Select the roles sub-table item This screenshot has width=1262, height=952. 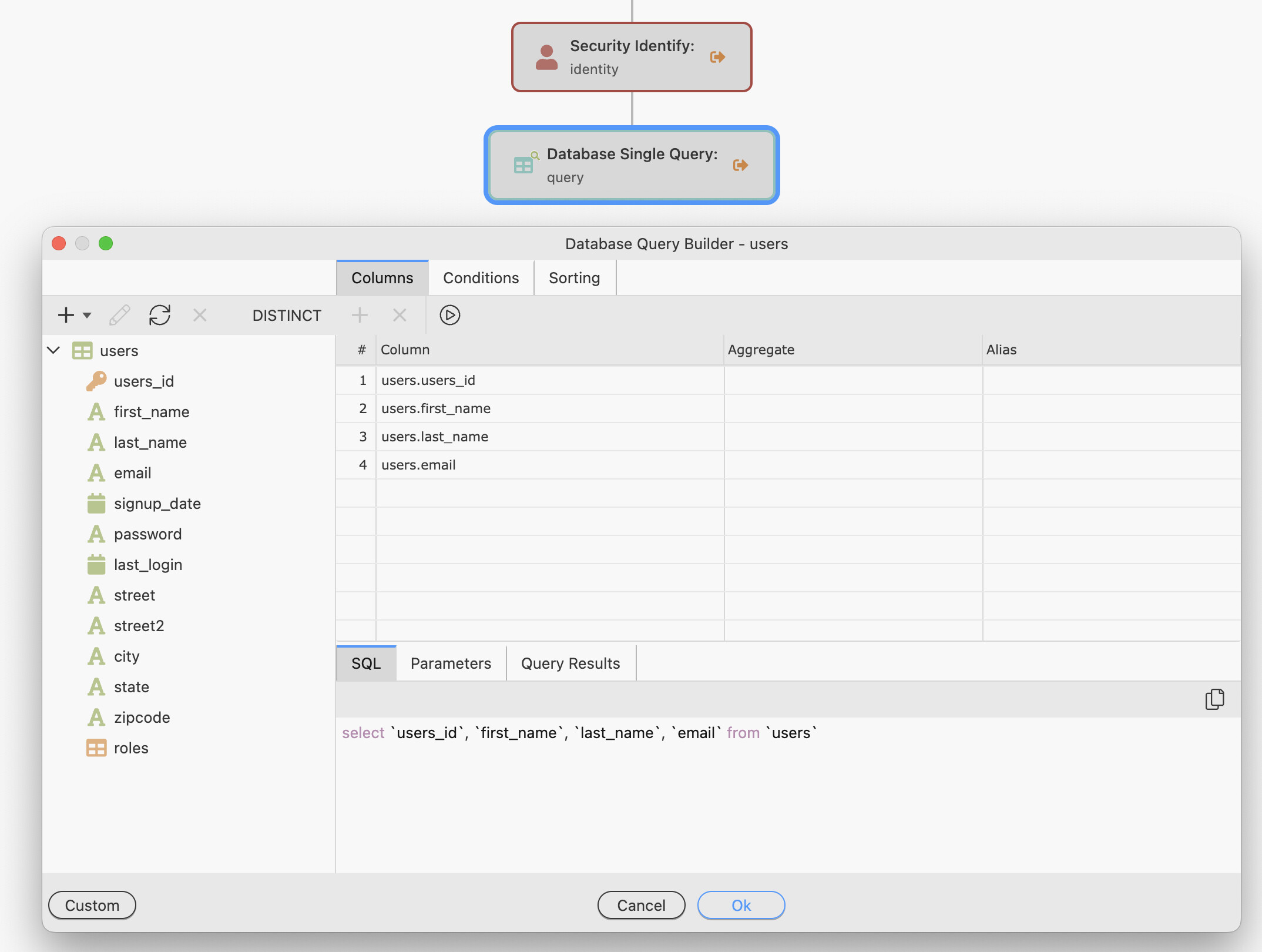click(131, 748)
